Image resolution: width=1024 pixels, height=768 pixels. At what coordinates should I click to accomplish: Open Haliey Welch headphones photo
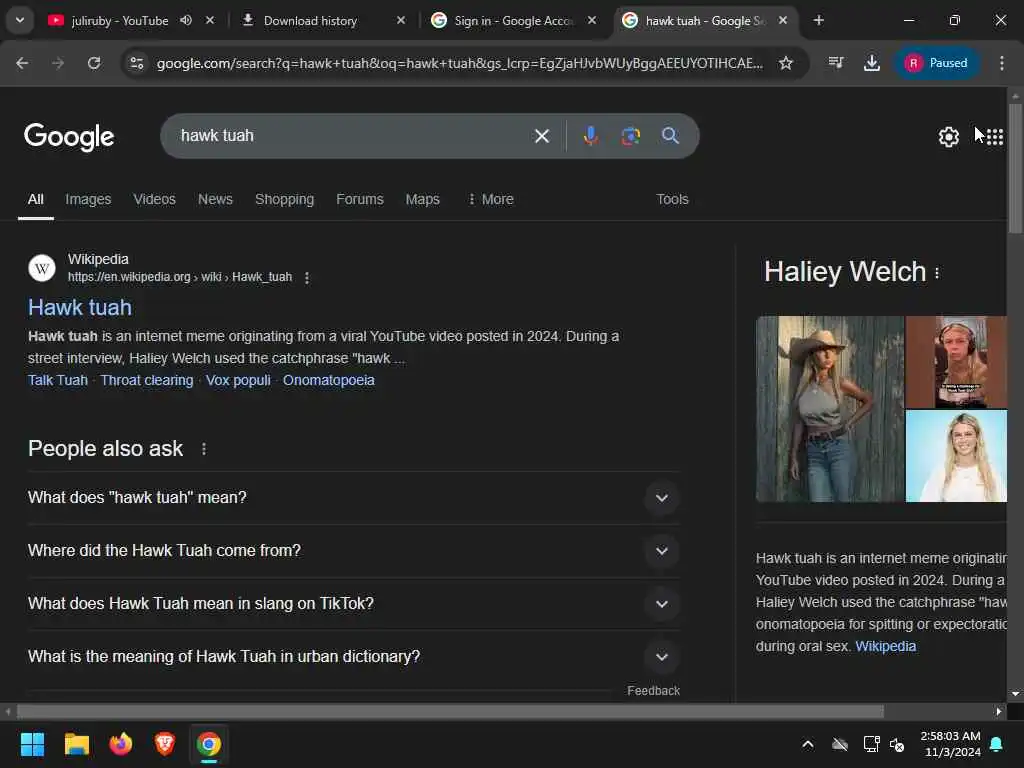(x=956, y=362)
